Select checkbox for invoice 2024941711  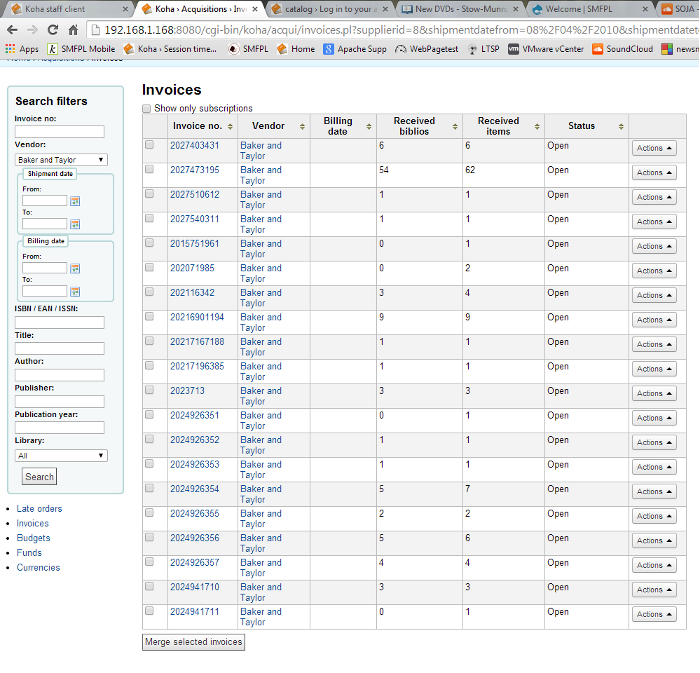pyautogui.click(x=150, y=611)
